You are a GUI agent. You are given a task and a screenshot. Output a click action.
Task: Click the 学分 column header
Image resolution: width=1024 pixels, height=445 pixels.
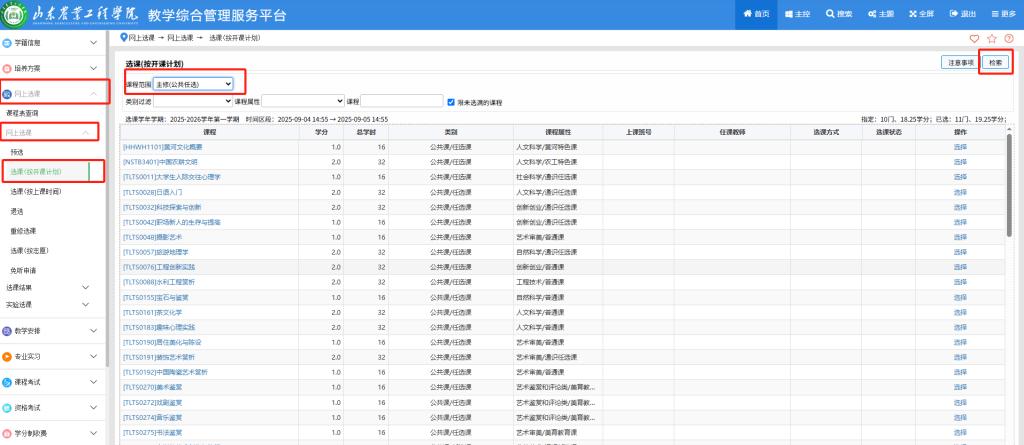coord(321,132)
